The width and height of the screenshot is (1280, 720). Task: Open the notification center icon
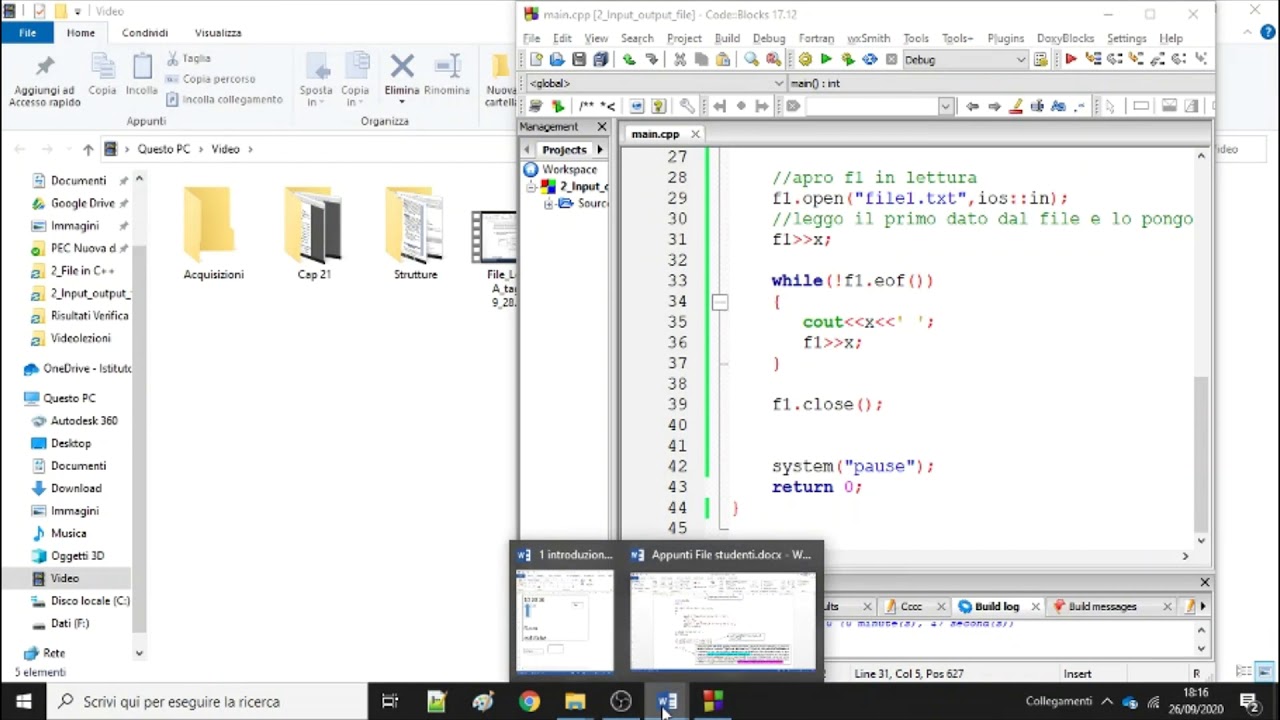point(1249,701)
